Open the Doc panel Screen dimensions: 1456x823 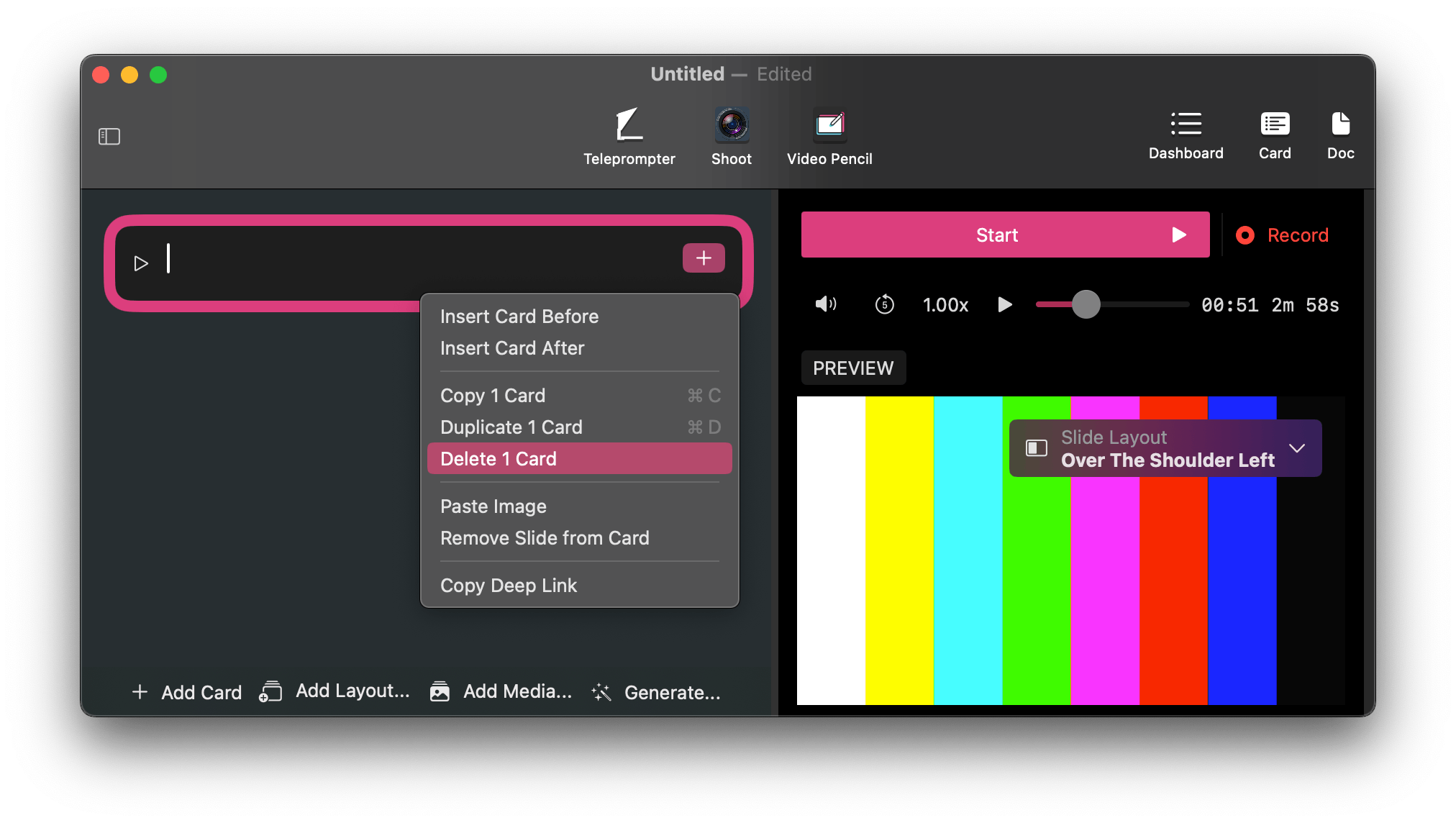pyautogui.click(x=1341, y=135)
